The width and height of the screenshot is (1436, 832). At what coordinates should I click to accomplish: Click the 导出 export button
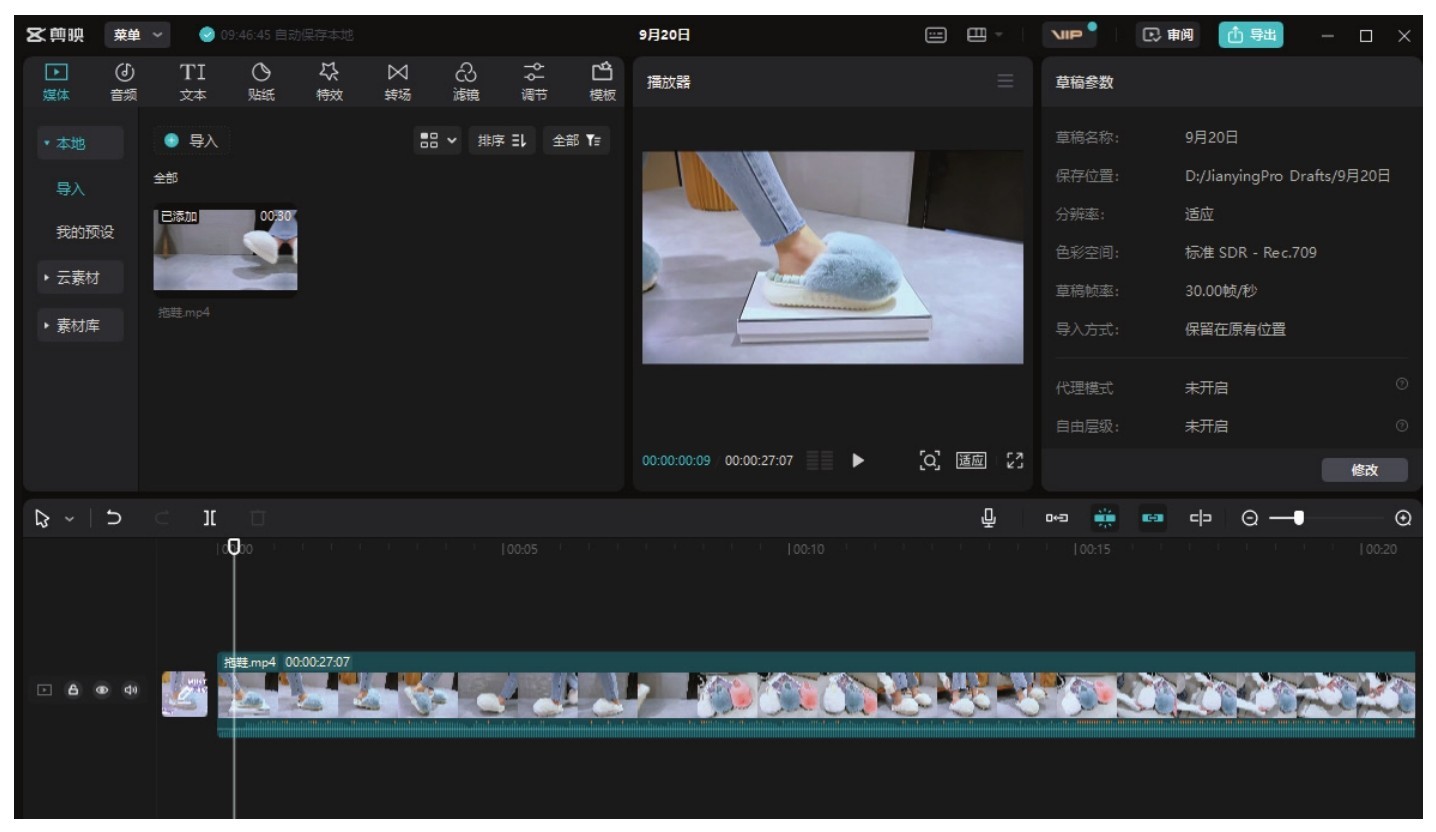1250,35
